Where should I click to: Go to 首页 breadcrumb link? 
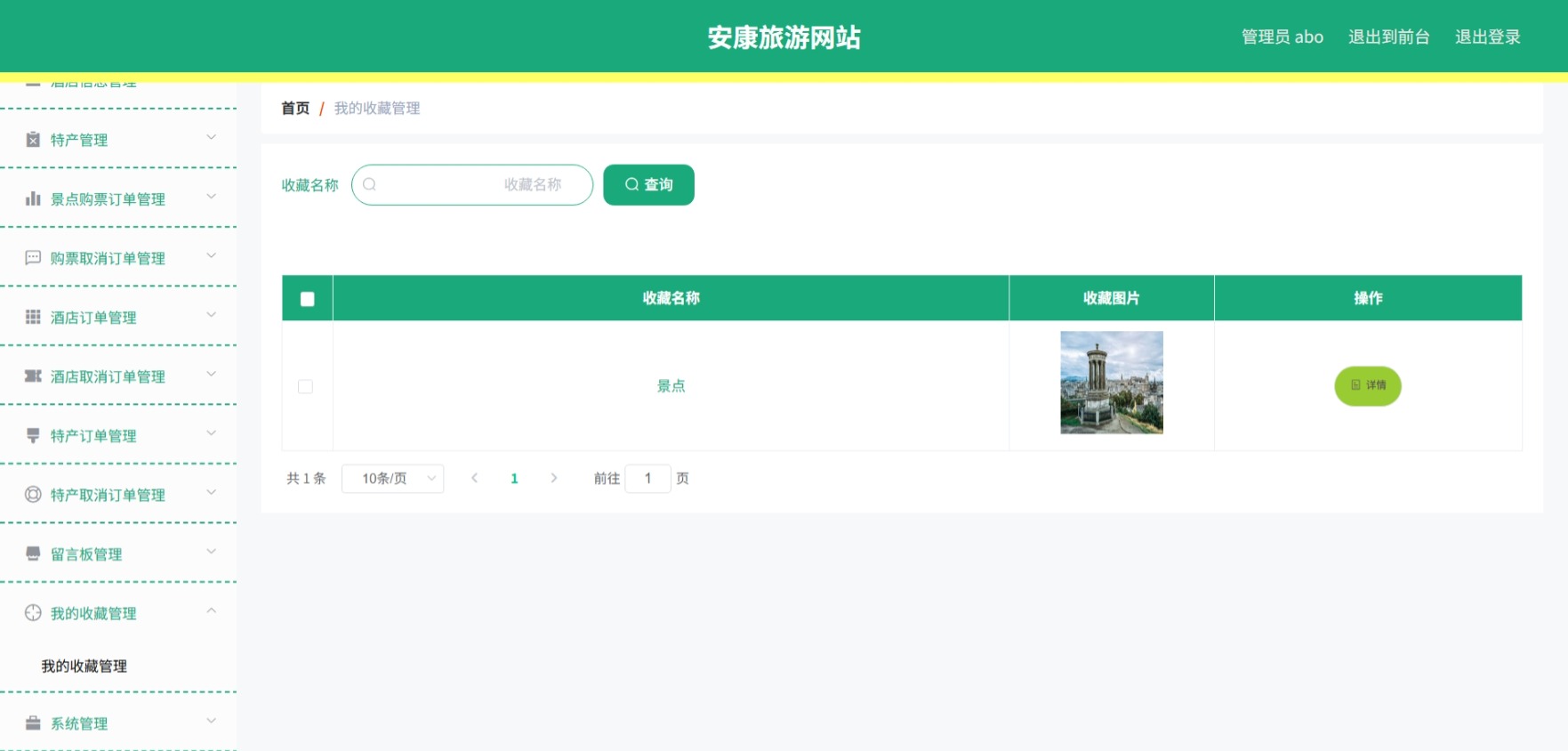pos(295,108)
